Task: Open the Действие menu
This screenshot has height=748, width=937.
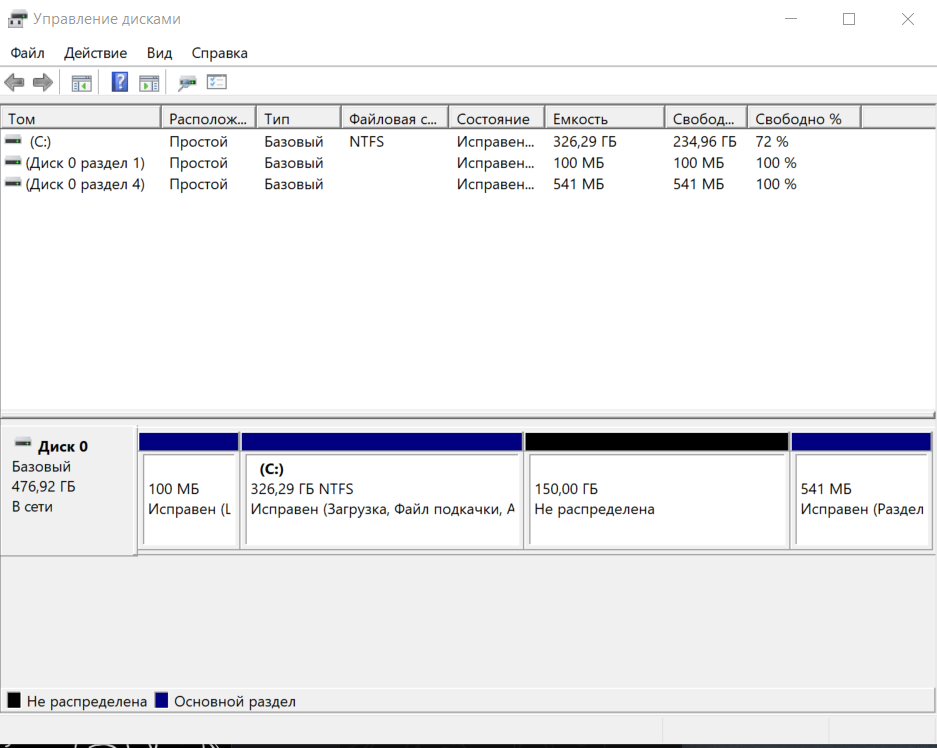Action: point(95,53)
